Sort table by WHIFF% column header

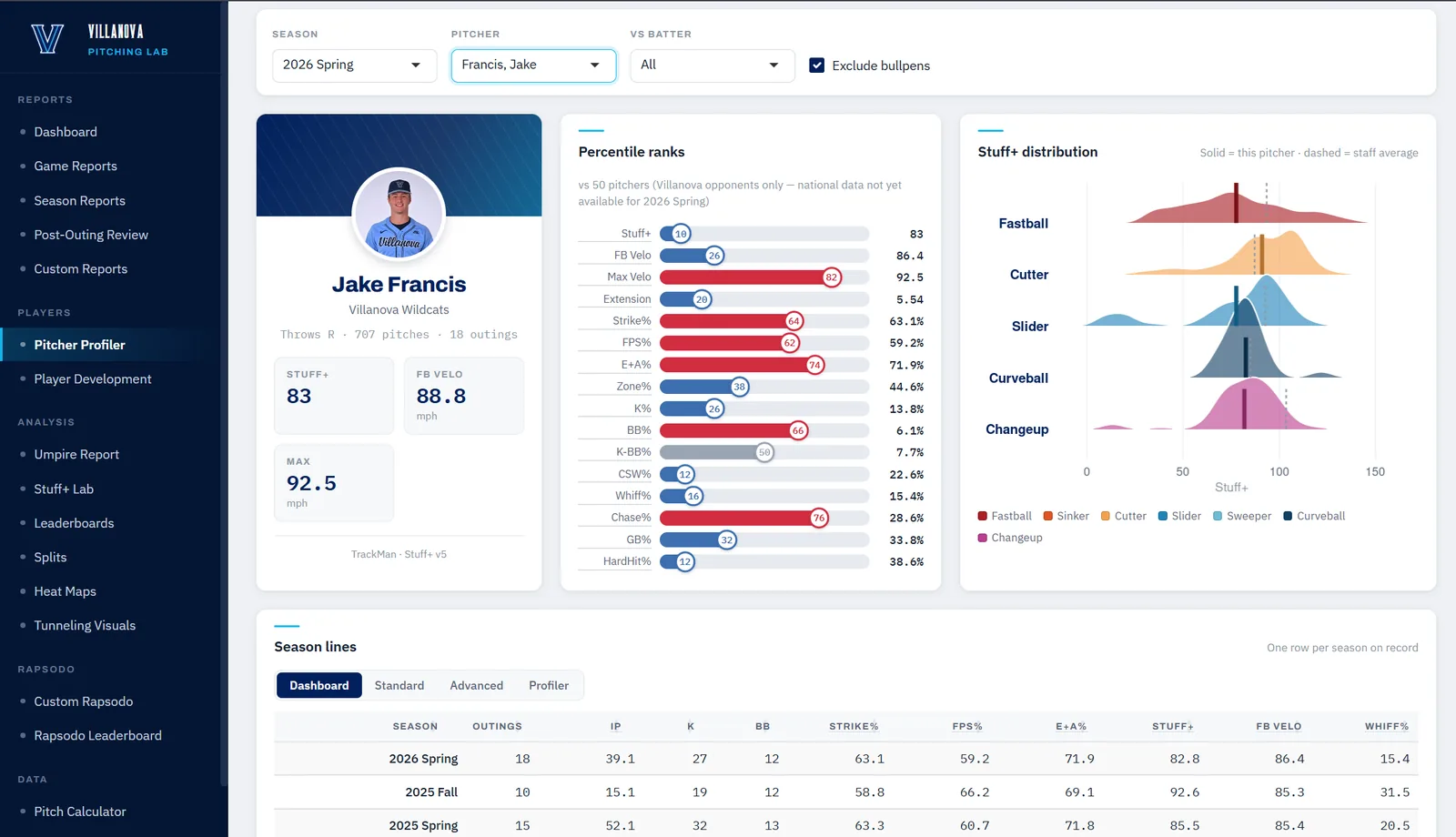1386,726
